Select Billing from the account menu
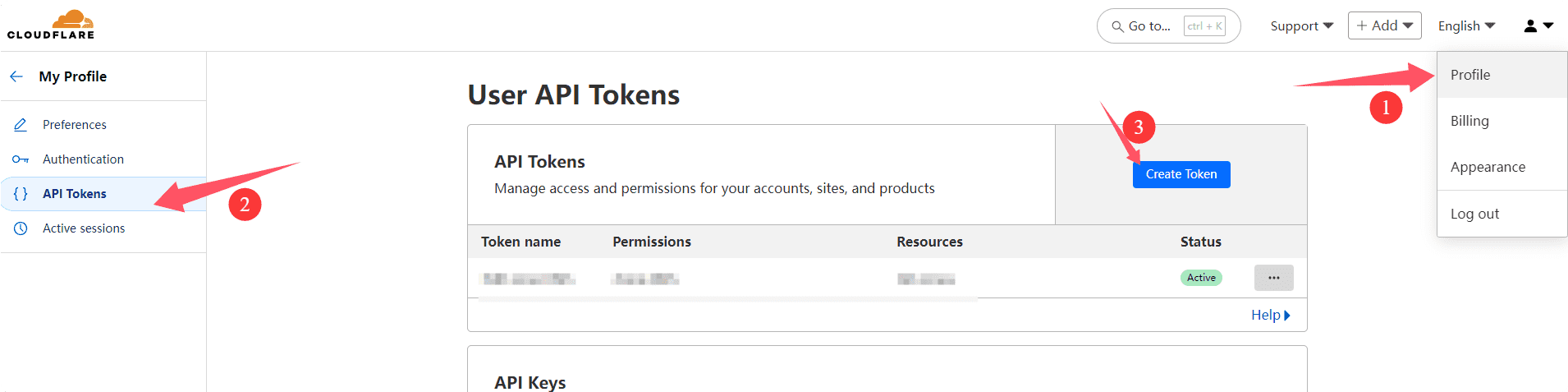This screenshot has height=392, width=1568. (1469, 121)
